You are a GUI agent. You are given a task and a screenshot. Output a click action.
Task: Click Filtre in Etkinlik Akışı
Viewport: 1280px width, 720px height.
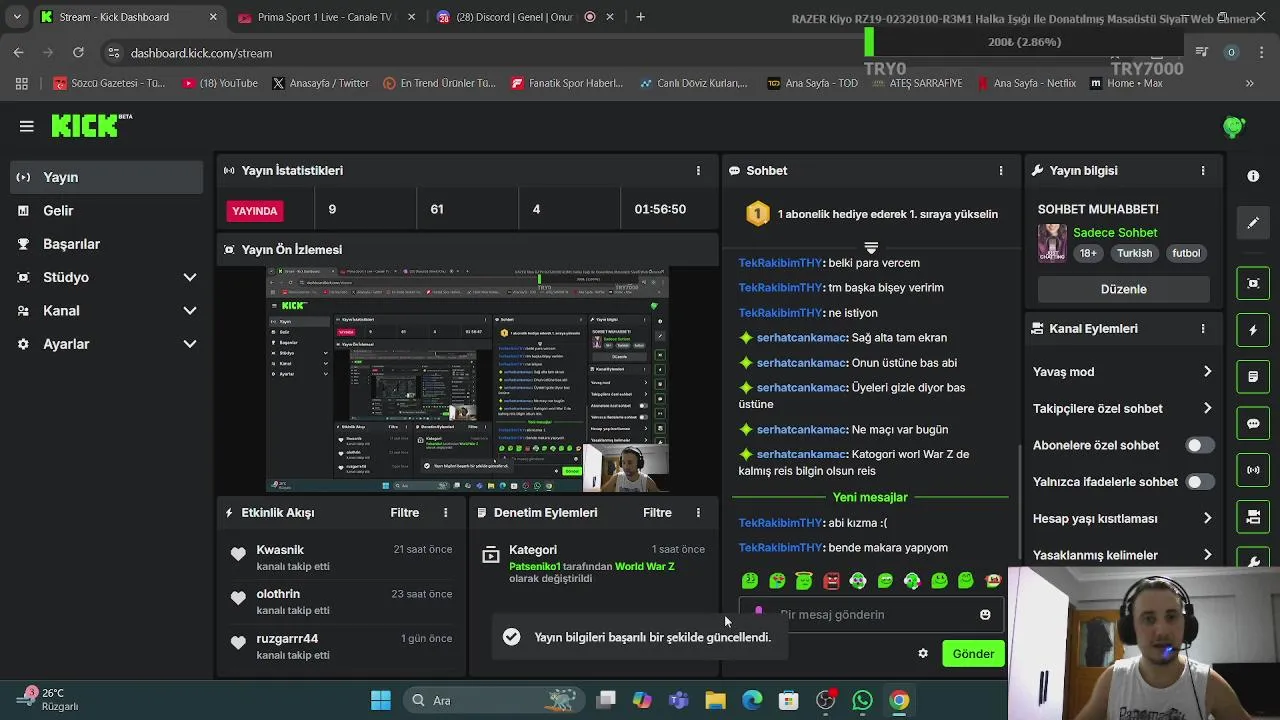(404, 513)
